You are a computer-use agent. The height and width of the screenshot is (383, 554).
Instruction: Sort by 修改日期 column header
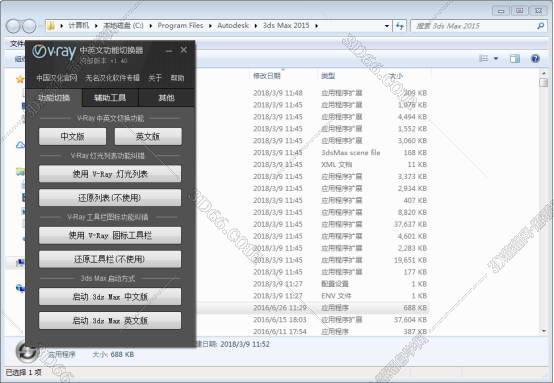267,76
